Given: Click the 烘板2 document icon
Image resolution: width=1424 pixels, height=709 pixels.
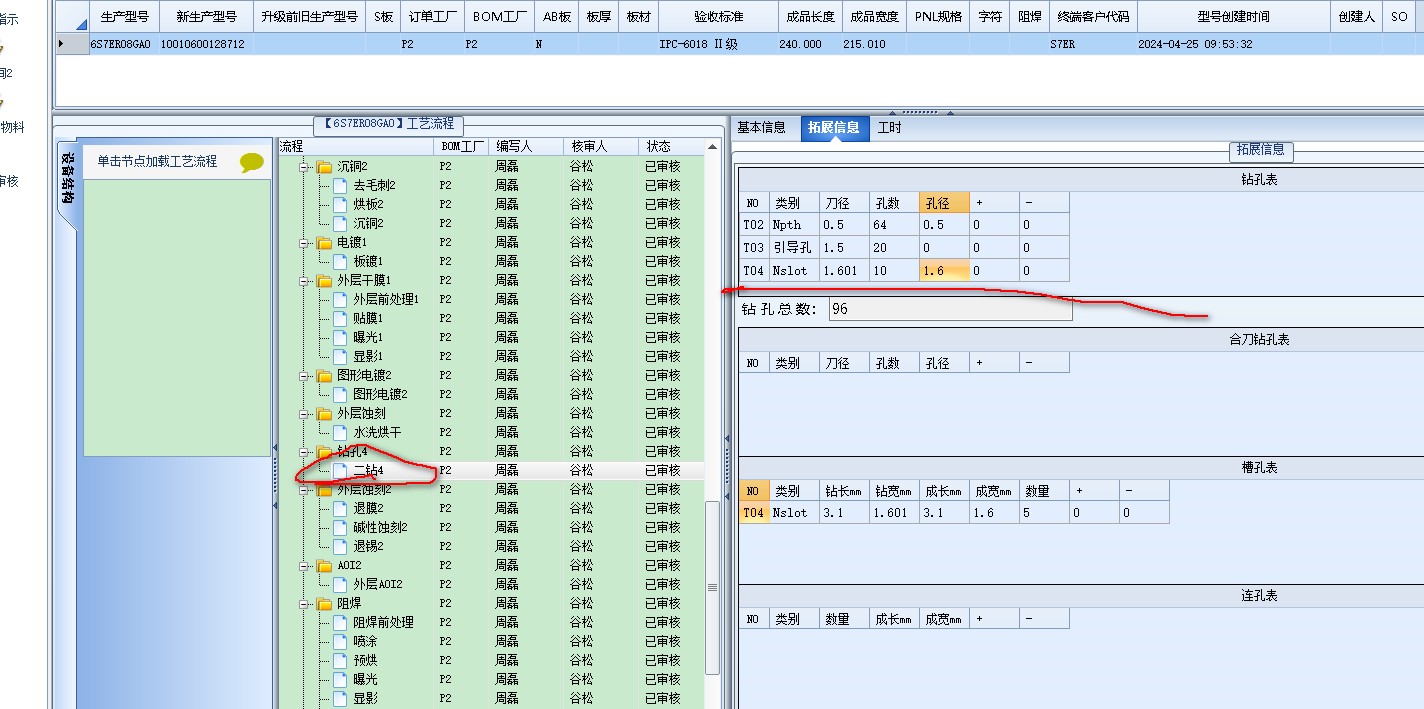Looking at the screenshot, I should (341, 205).
